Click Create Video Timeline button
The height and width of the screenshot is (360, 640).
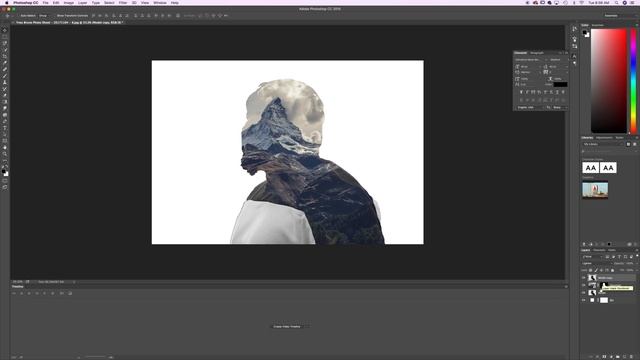287,327
